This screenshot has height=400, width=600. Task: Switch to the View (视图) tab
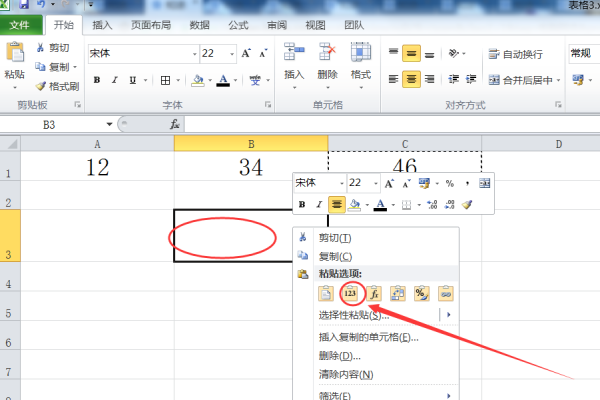[315, 25]
